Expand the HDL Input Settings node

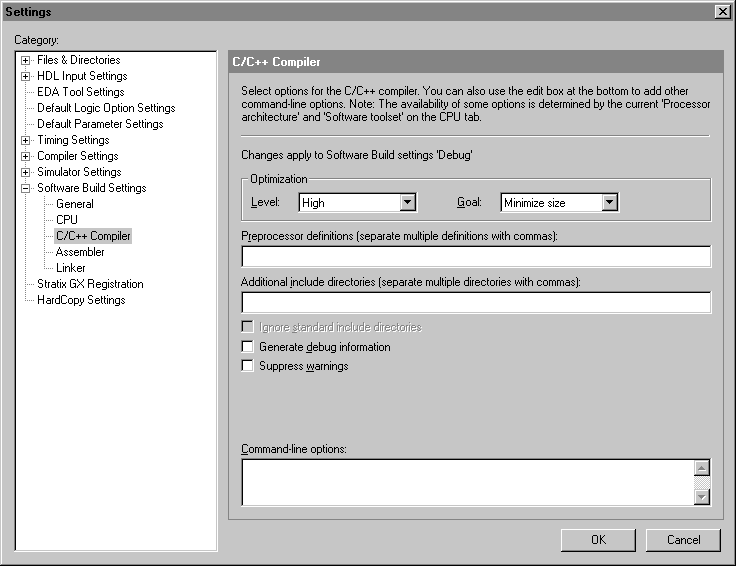(x=26, y=76)
